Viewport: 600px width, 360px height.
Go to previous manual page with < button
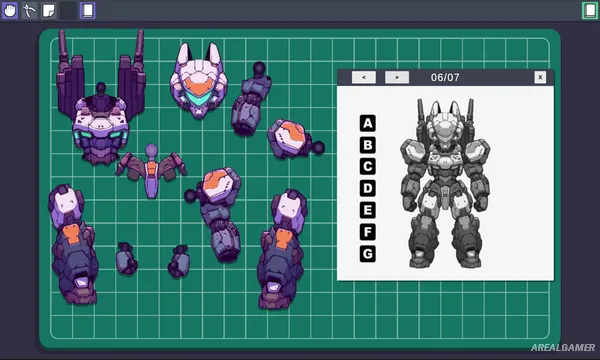[x=364, y=77]
